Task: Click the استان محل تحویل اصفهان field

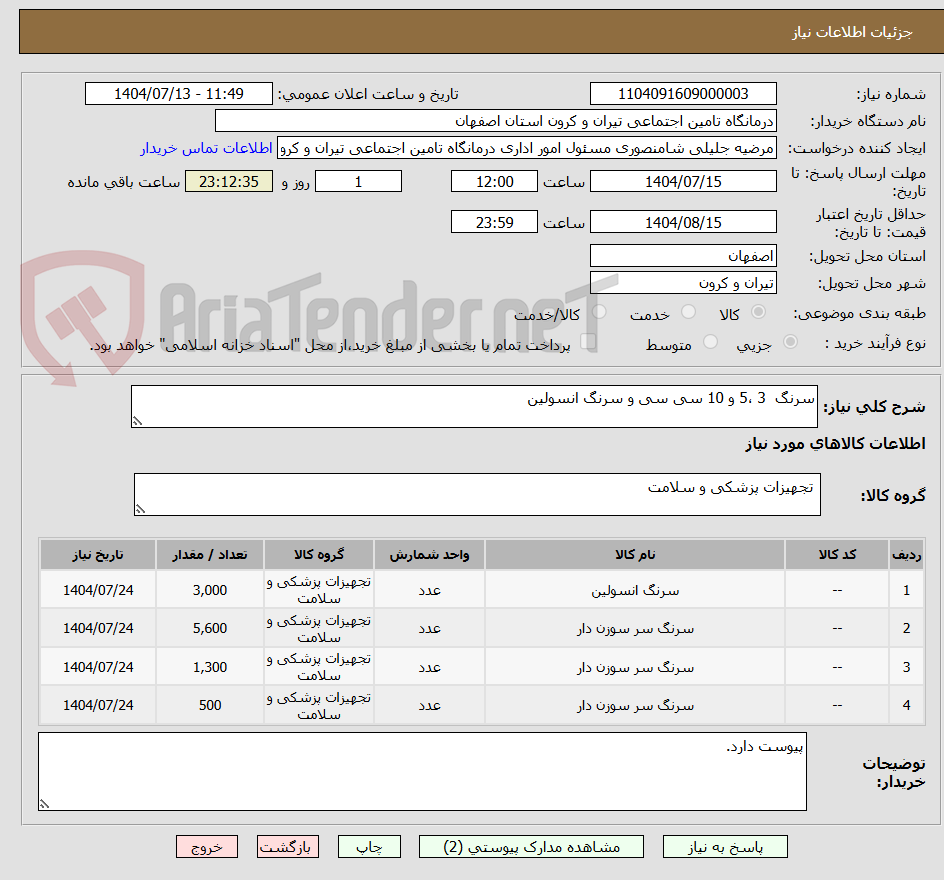Action: [683, 256]
